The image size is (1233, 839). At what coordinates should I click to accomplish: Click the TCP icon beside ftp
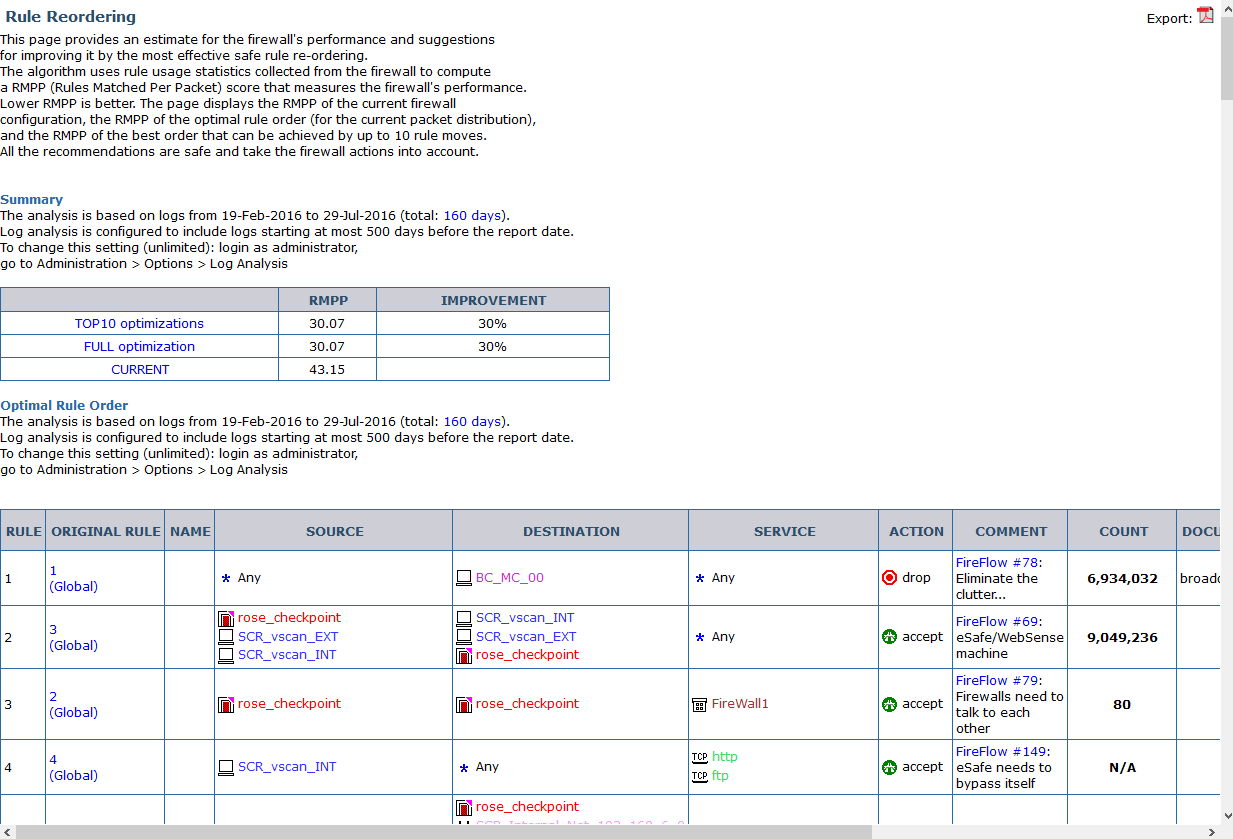point(699,776)
